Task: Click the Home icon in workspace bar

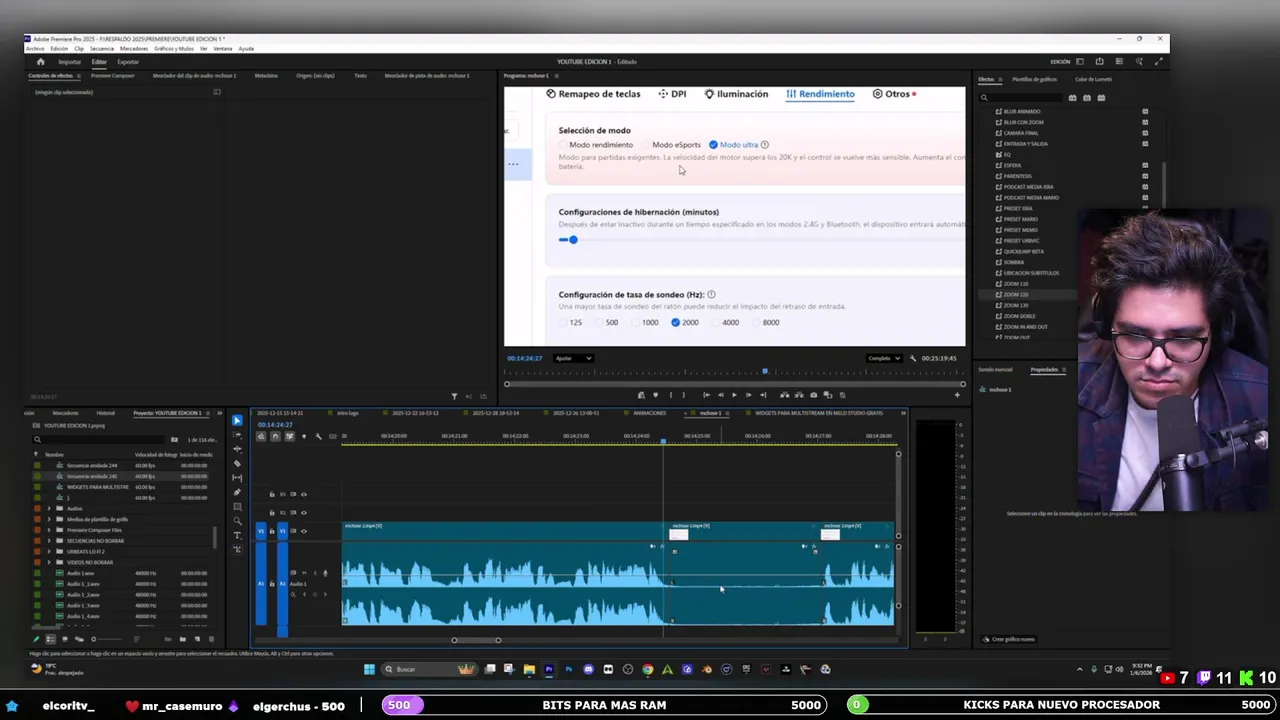Action: click(x=40, y=62)
